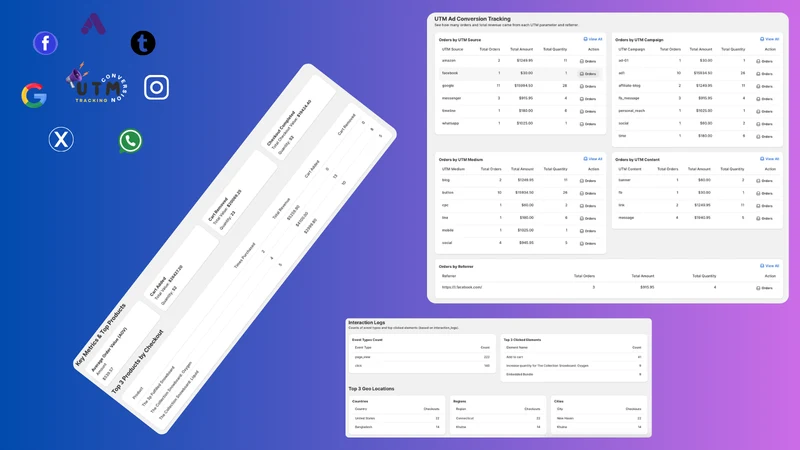The height and width of the screenshot is (450, 800).
Task: Click the 'https://l.facebook.com/' referrer text
Action: 462,287
